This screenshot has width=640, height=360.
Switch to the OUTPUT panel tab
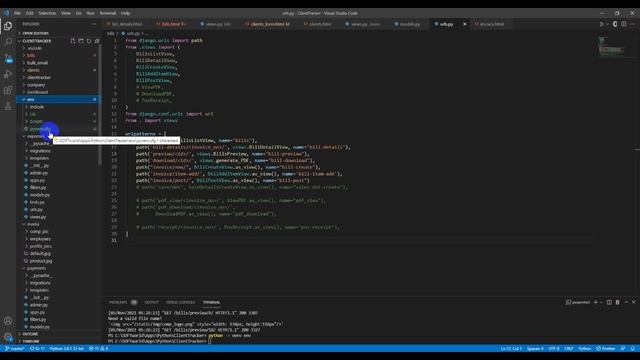(151, 302)
